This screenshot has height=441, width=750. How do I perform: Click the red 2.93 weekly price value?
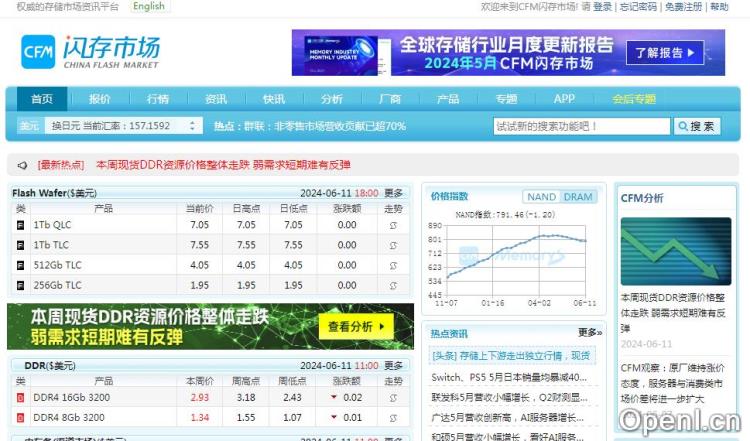pos(199,398)
